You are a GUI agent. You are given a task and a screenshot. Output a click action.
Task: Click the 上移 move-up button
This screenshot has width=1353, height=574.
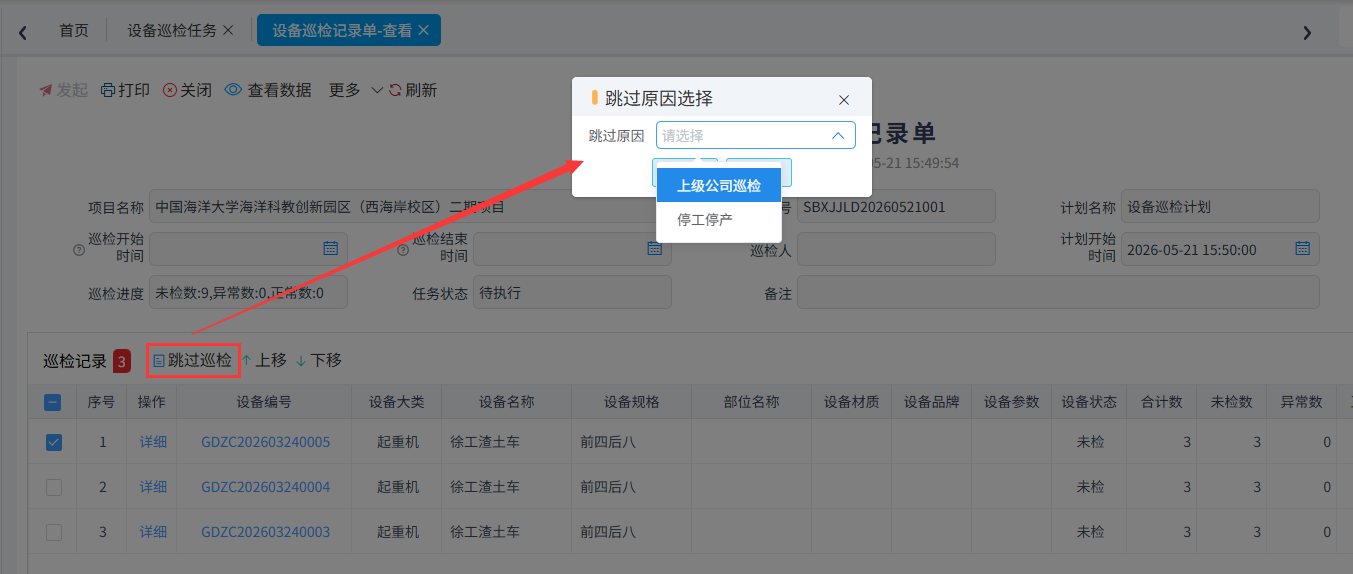264,360
